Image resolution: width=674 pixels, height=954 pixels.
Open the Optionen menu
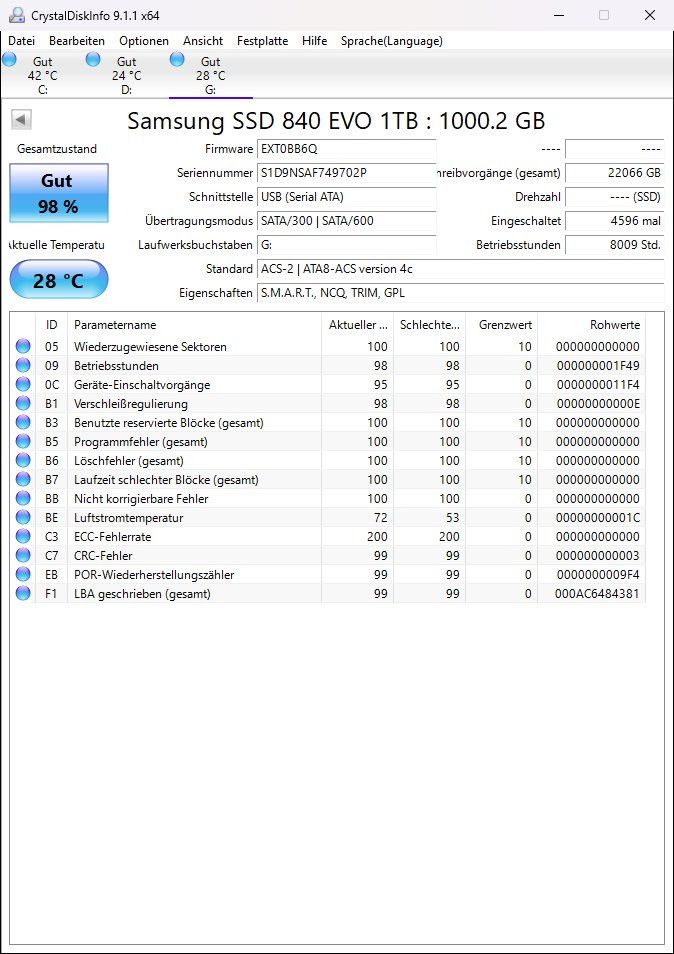pyautogui.click(x=144, y=41)
